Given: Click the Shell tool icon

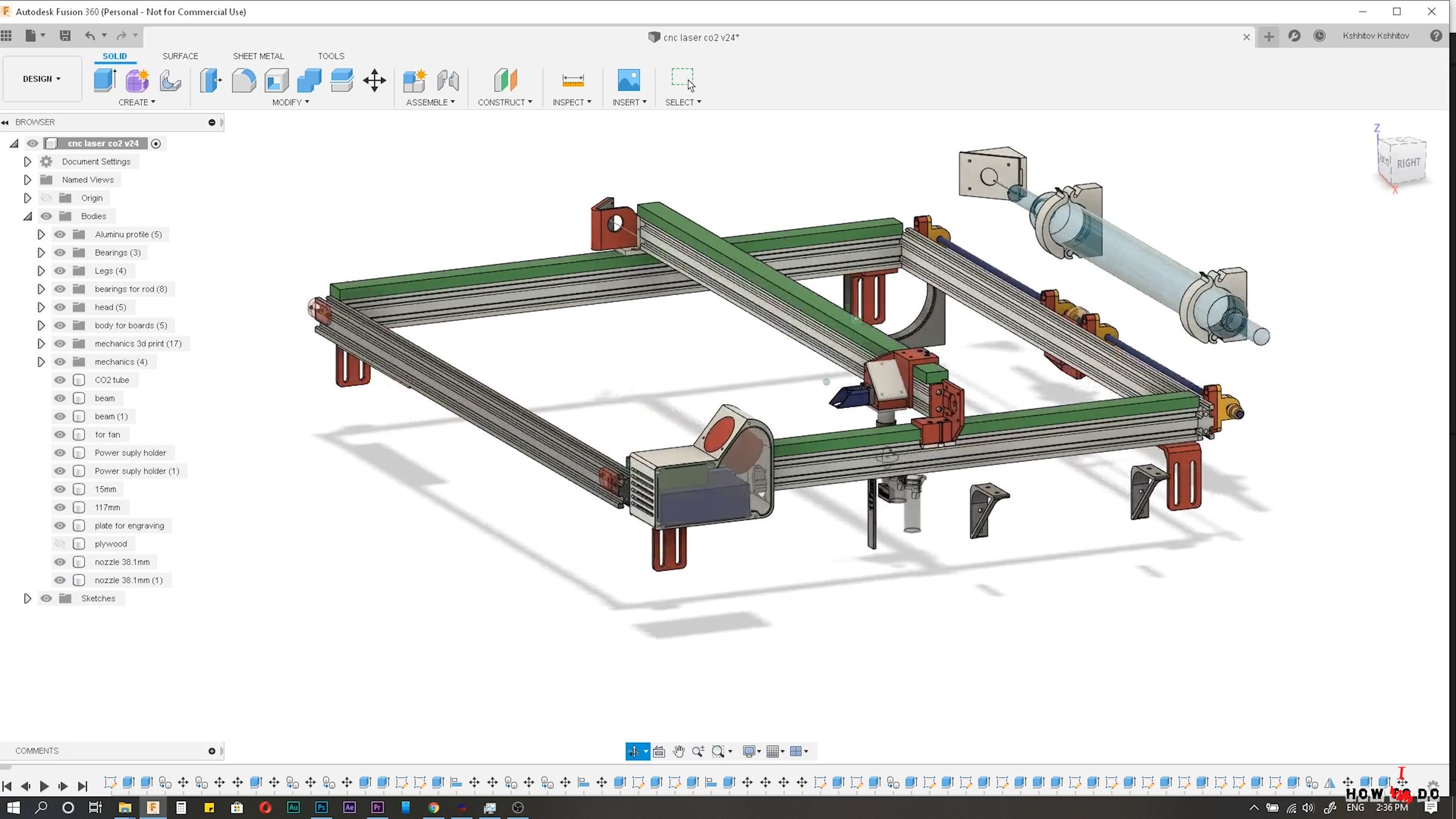Looking at the screenshot, I should 277,80.
